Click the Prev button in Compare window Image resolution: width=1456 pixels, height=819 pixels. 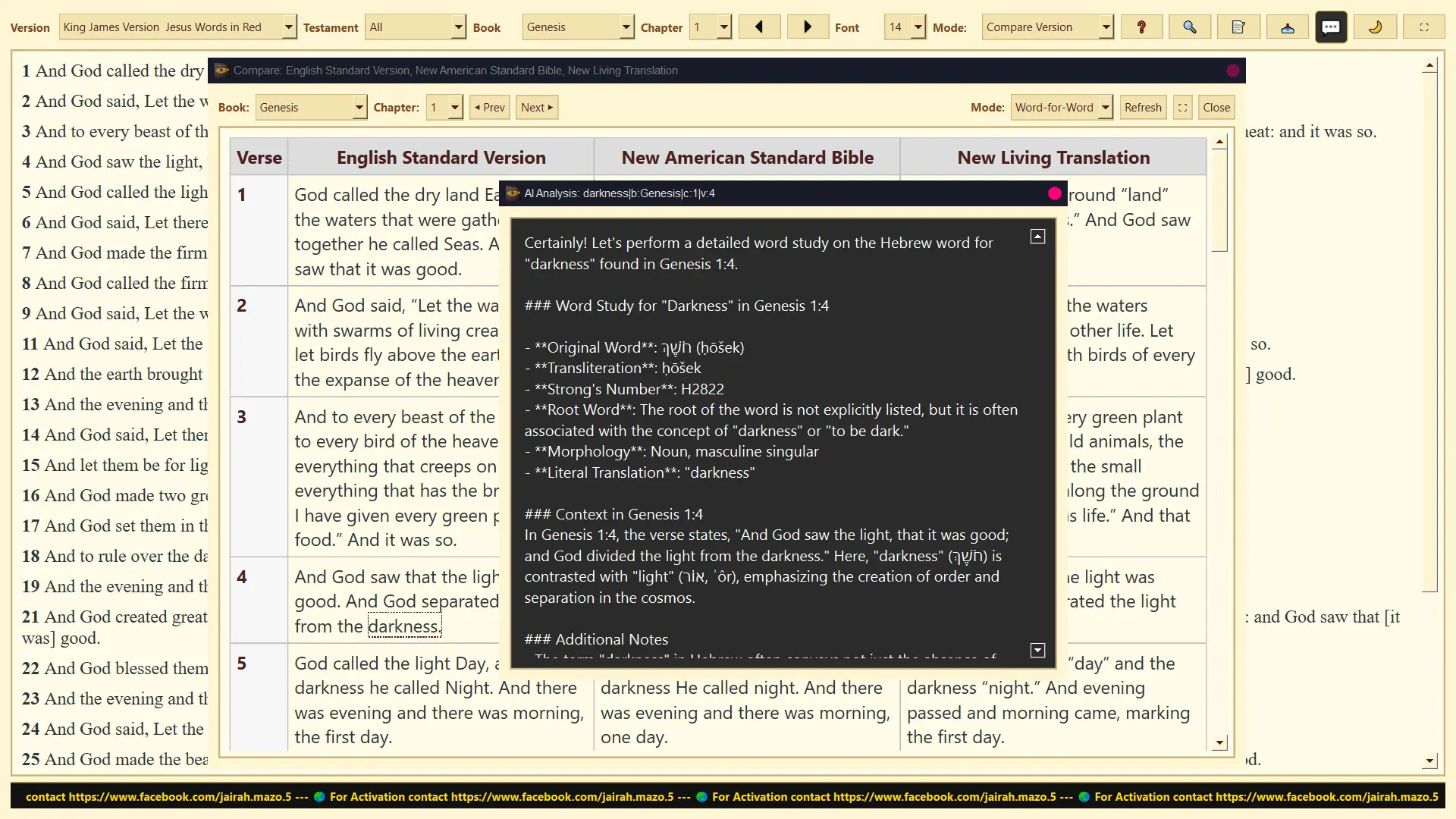point(490,108)
